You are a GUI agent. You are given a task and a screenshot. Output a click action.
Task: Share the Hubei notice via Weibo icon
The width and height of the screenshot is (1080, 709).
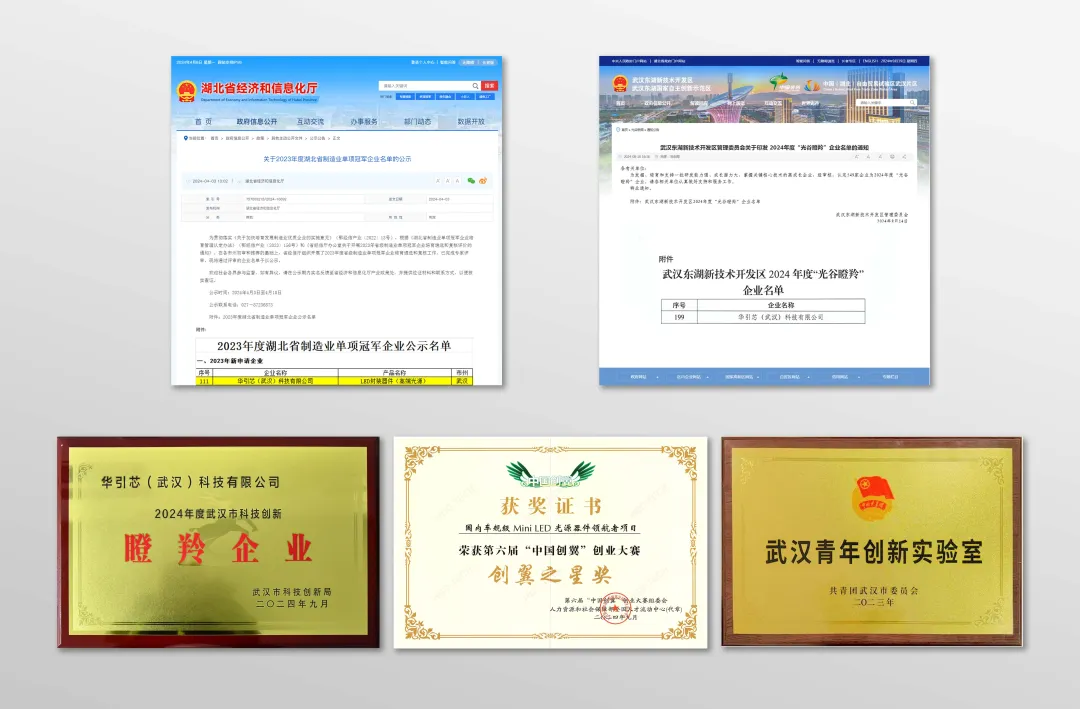pos(483,181)
